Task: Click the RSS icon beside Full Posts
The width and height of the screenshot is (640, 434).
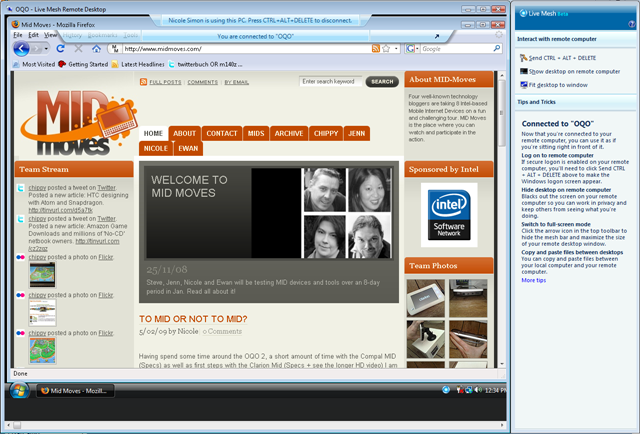Action: (143, 82)
